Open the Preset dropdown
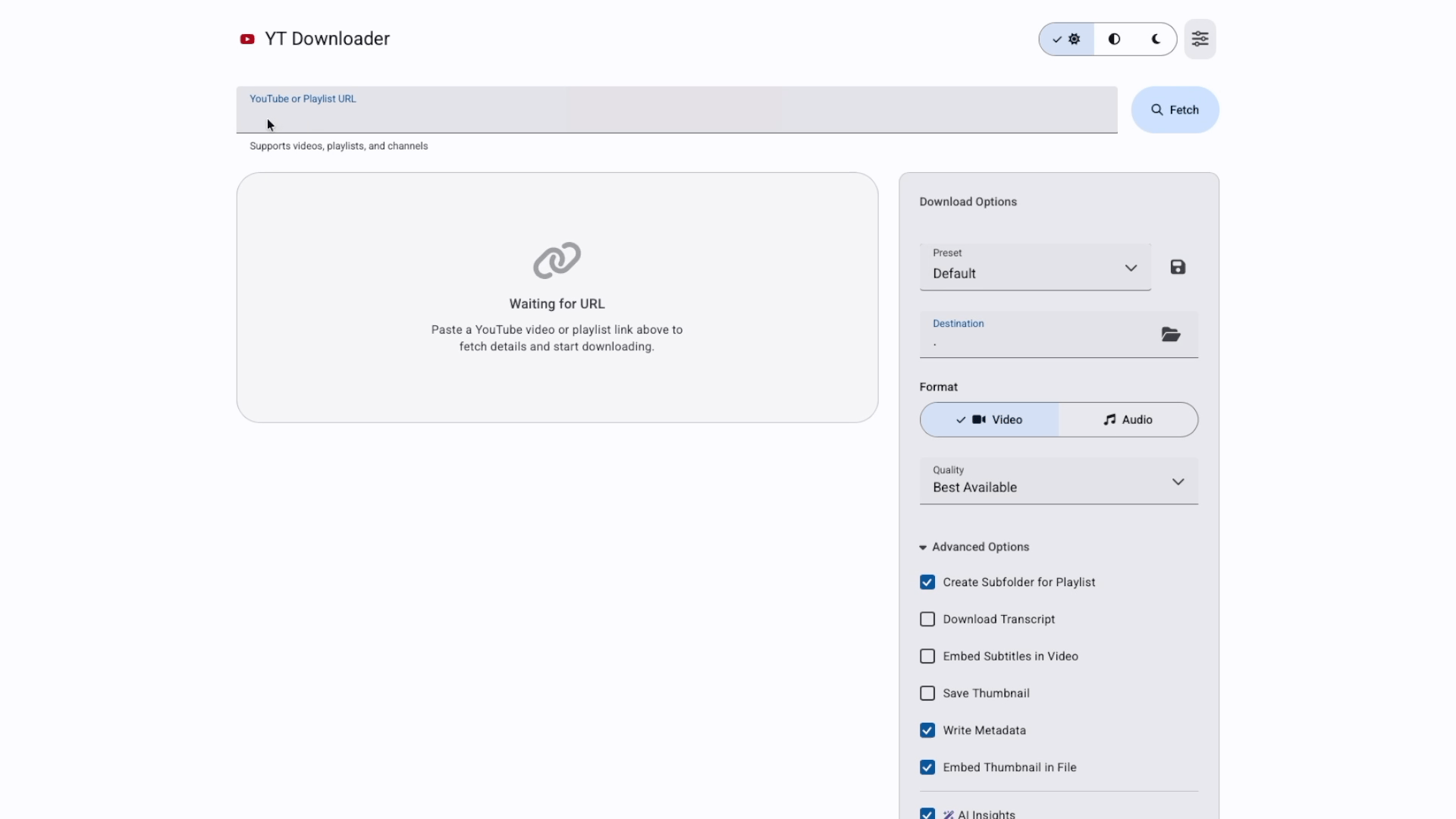 pos(1035,268)
